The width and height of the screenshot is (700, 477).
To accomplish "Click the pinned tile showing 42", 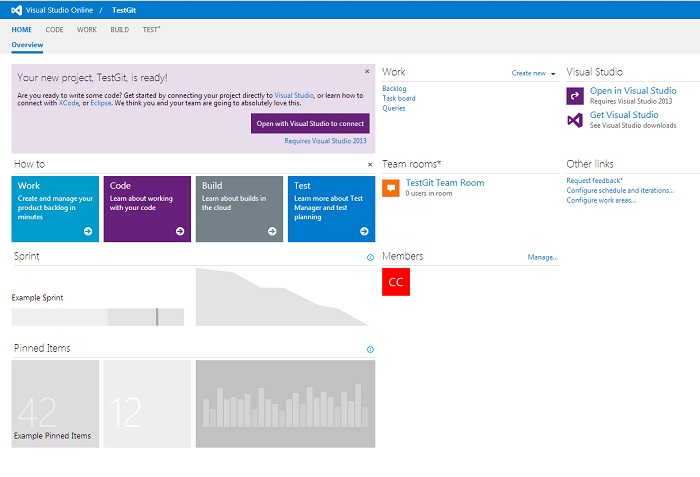I will click(x=55, y=404).
